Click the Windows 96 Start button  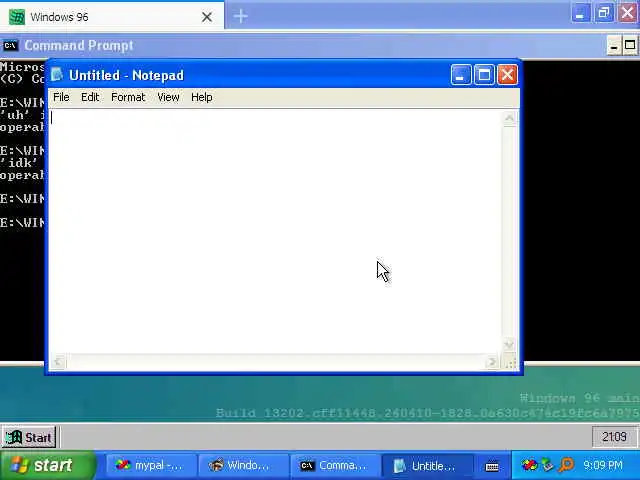(29, 437)
